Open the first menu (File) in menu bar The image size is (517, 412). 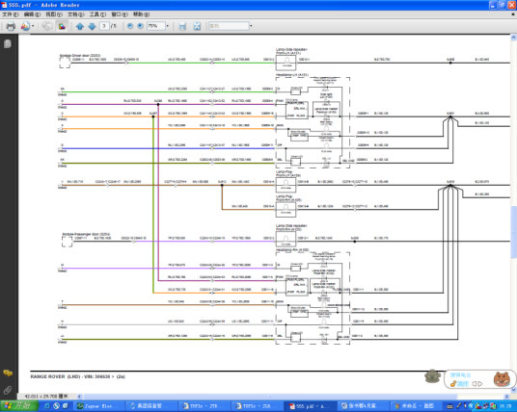pyautogui.click(x=10, y=14)
